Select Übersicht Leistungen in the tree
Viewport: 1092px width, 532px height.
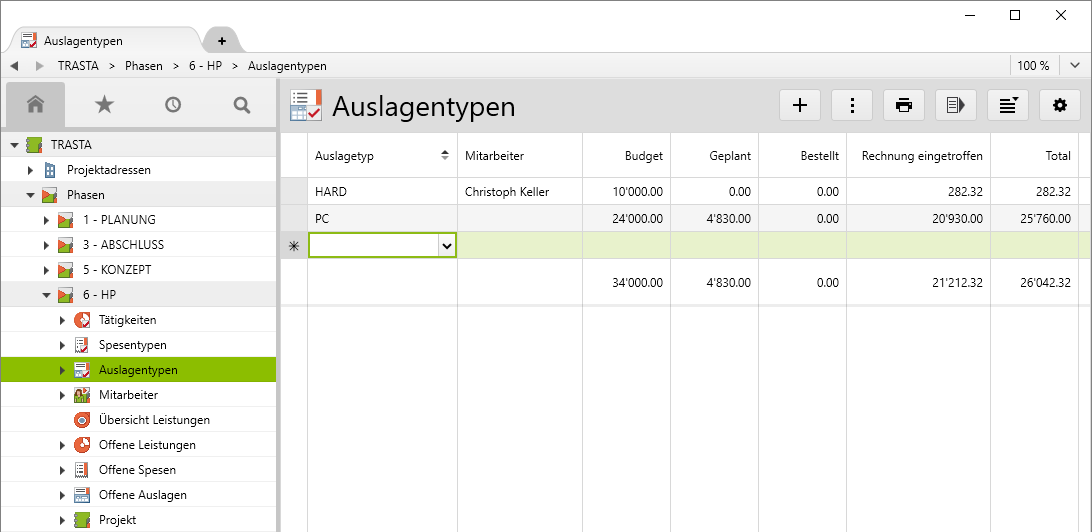click(x=154, y=420)
